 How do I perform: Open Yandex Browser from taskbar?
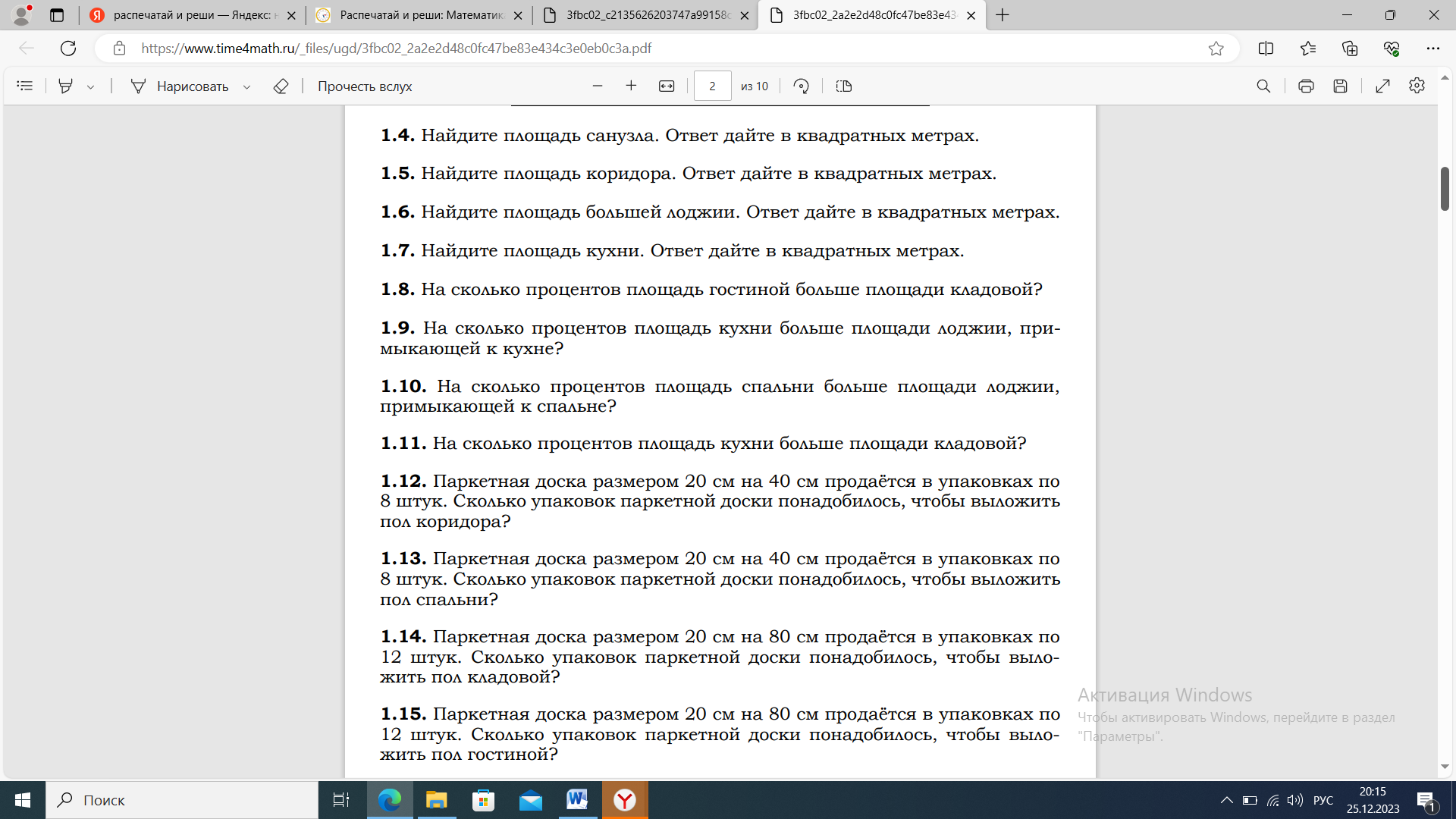click(x=625, y=800)
